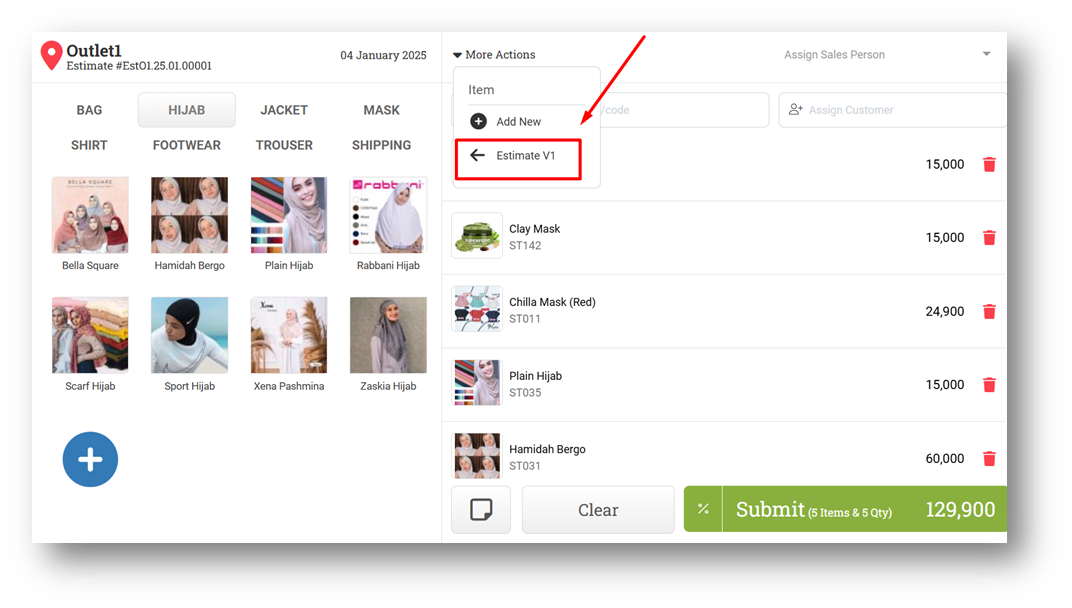Open the Assign Customer field

(892, 110)
